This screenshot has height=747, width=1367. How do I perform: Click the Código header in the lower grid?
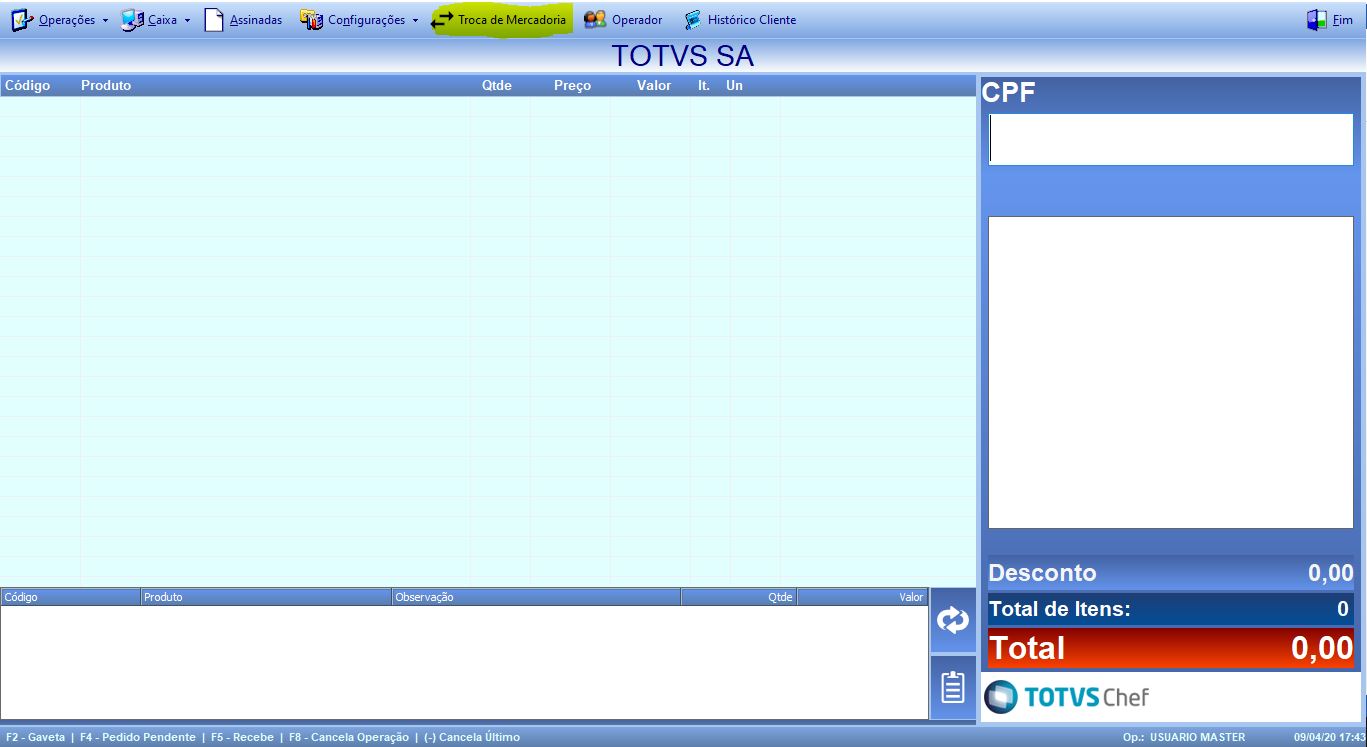click(71, 597)
